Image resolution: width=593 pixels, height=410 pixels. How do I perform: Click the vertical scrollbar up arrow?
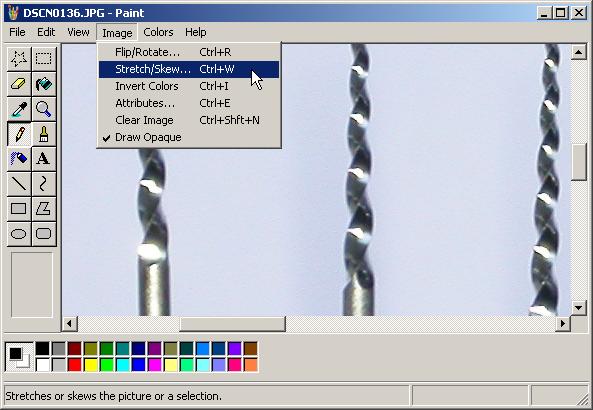click(579, 52)
